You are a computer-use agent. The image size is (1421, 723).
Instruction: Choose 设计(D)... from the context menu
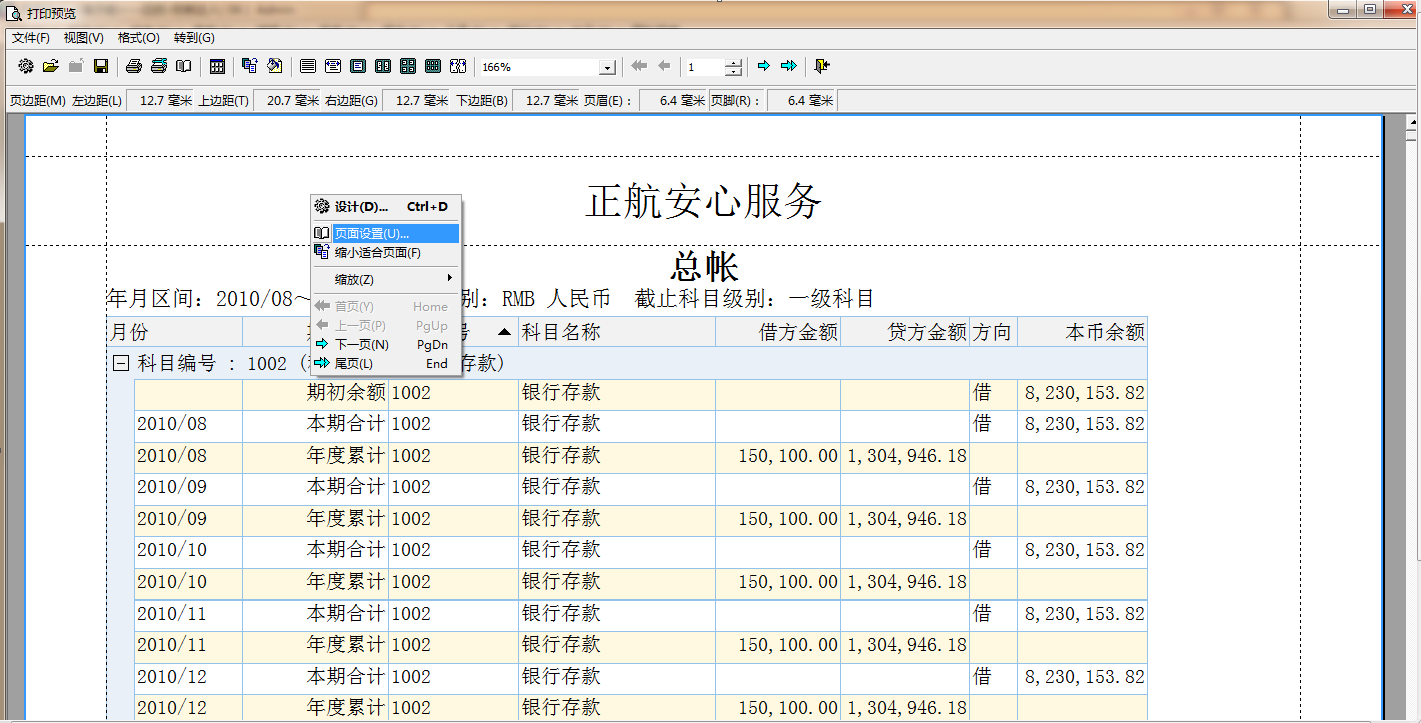coord(385,207)
